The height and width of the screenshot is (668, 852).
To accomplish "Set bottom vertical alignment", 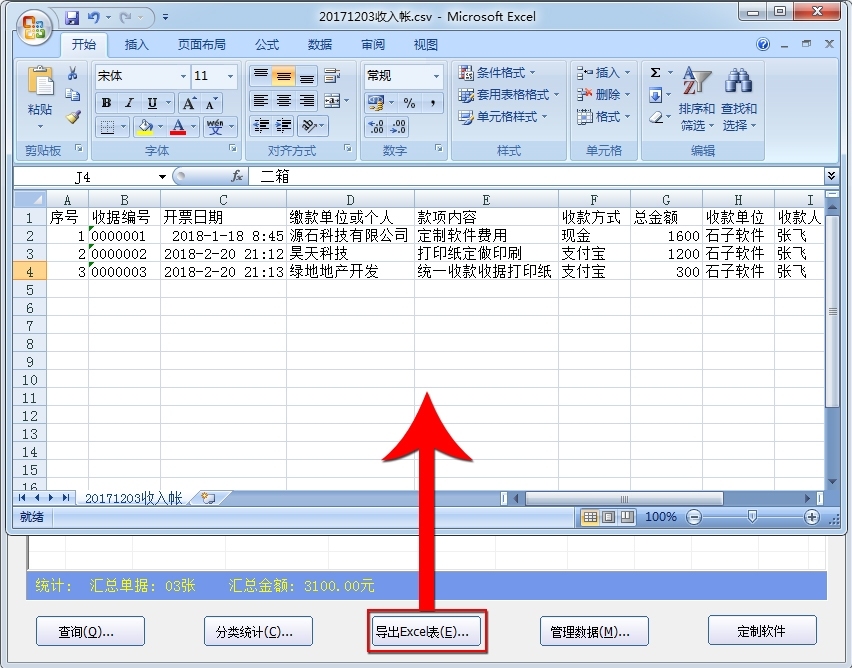I will click(306, 76).
